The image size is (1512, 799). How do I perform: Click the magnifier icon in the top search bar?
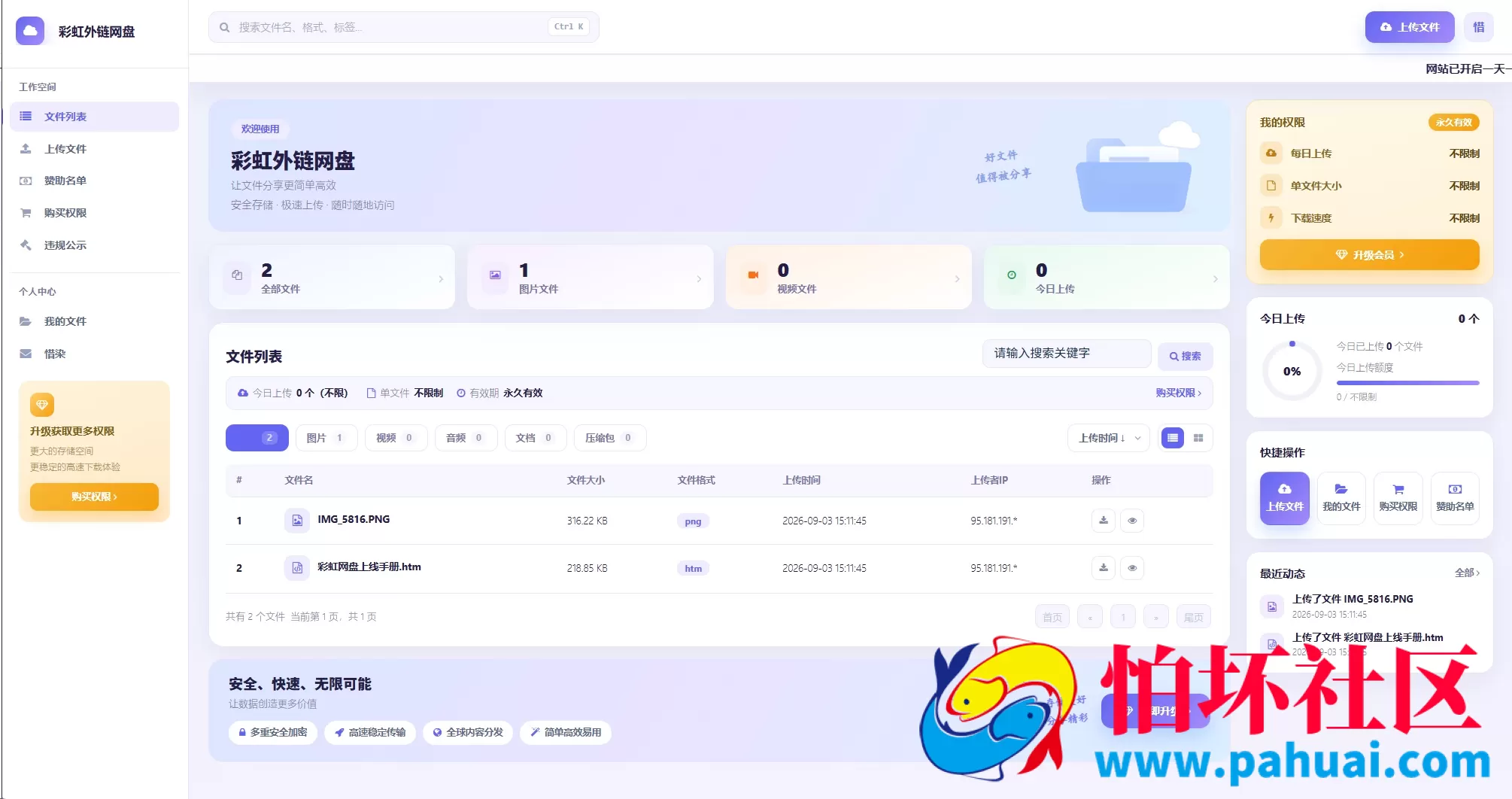coord(224,27)
